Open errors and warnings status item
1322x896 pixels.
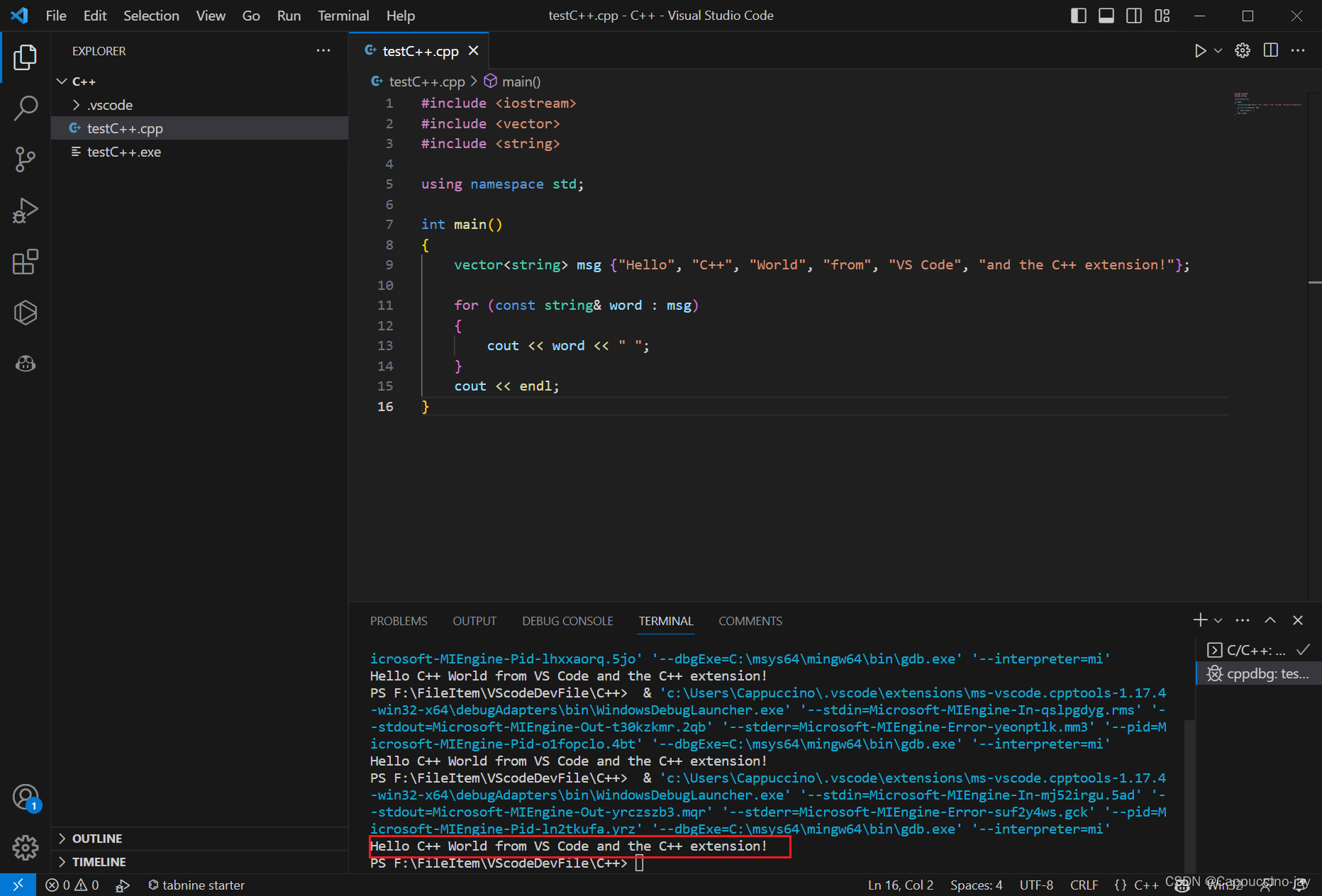tap(72, 885)
